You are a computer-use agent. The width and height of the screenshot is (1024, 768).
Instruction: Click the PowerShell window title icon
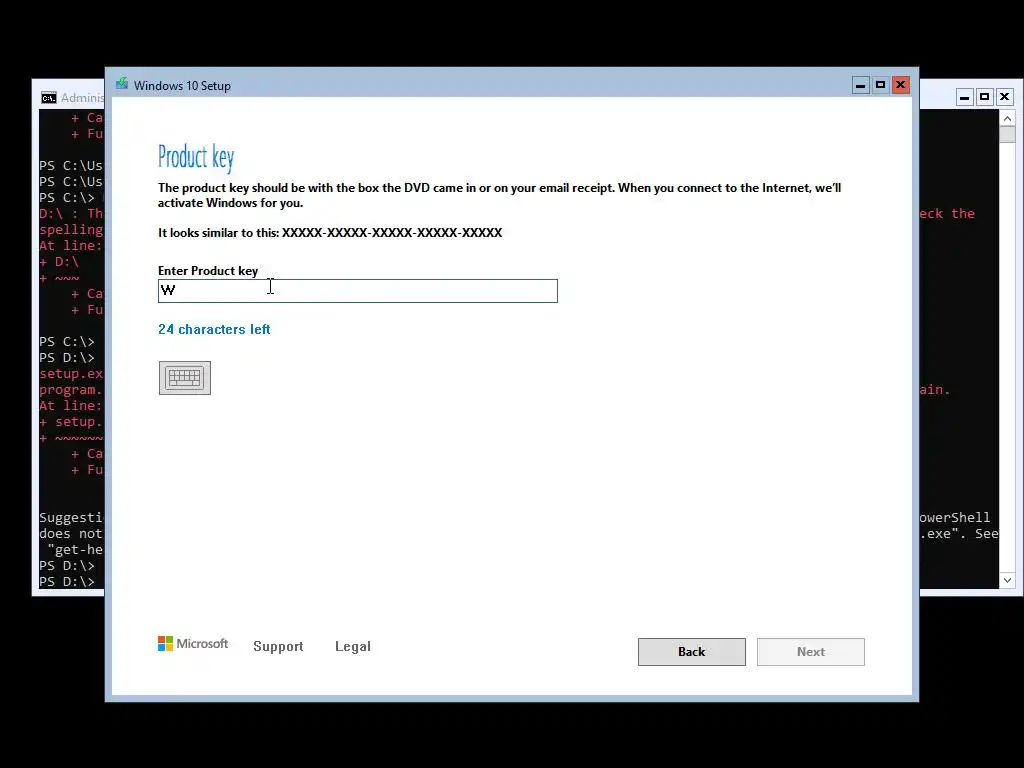point(49,98)
